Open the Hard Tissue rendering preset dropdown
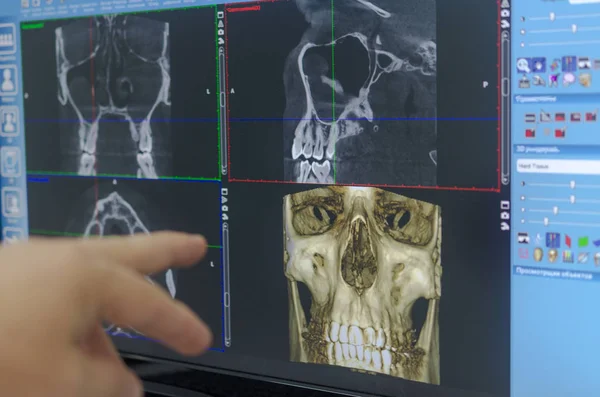The width and height of the screenshot is (600, 397). coord(558,167)
